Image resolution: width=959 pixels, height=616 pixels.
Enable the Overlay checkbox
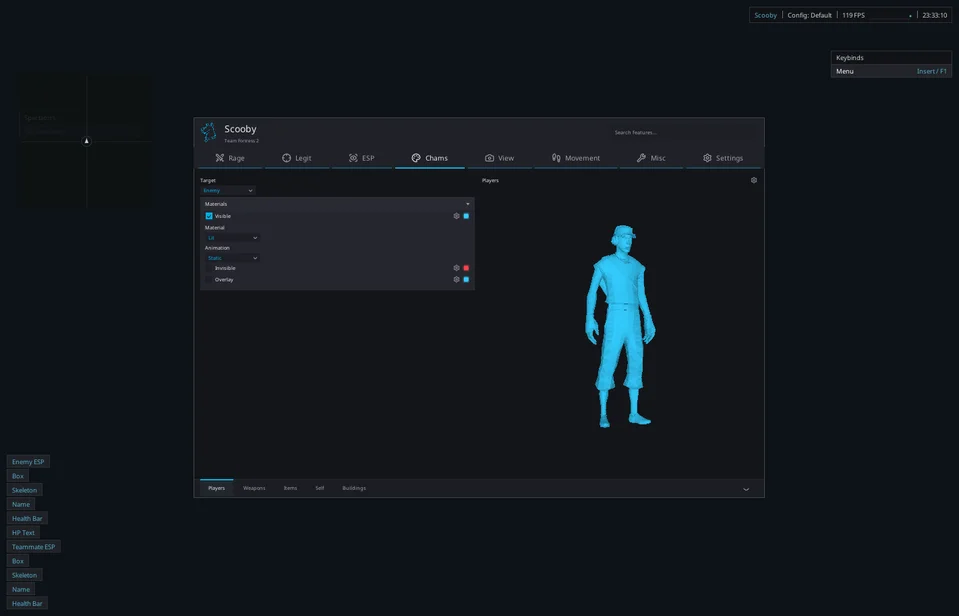(x=209, y=280)
